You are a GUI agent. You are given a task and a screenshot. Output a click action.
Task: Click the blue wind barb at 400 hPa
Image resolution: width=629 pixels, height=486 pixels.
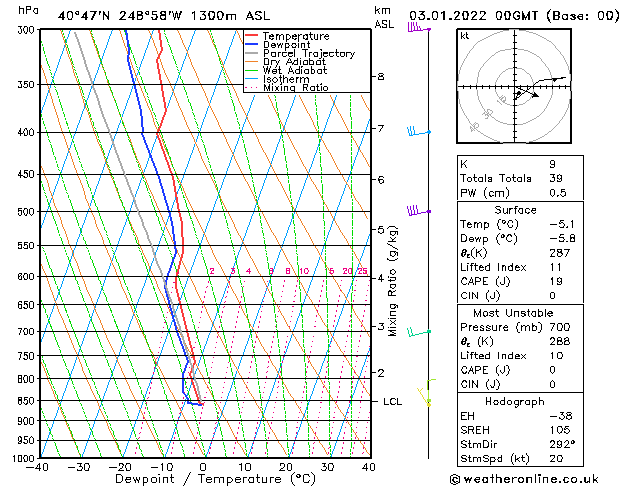click(419, 131)
